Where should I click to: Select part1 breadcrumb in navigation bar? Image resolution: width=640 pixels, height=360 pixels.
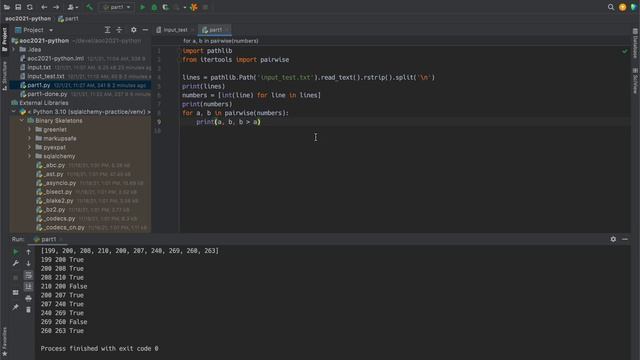pos(68,19)
